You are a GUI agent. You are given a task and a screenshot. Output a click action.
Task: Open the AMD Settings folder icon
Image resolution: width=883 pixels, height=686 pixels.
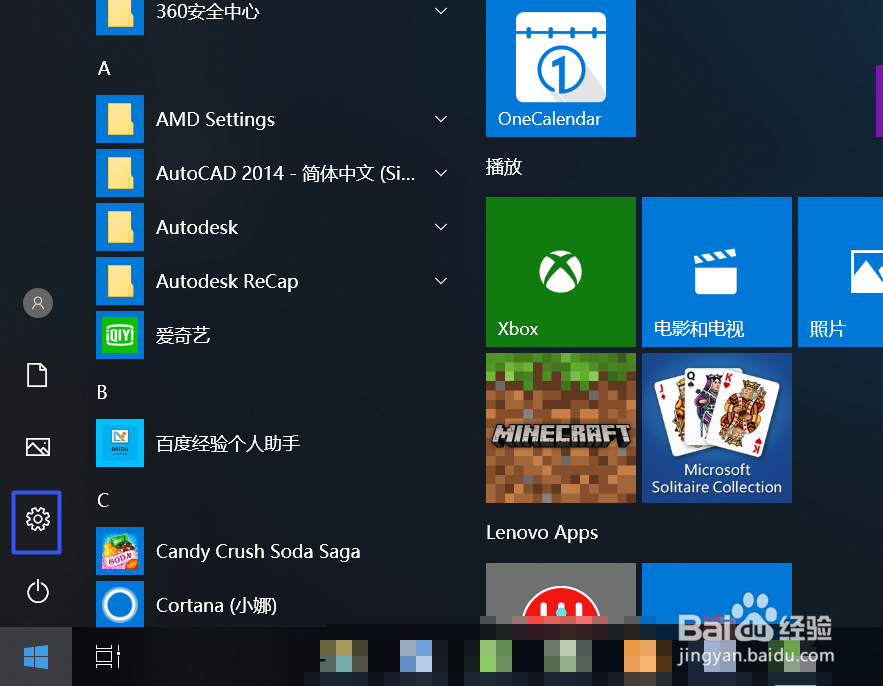click(x=120, y=119)
